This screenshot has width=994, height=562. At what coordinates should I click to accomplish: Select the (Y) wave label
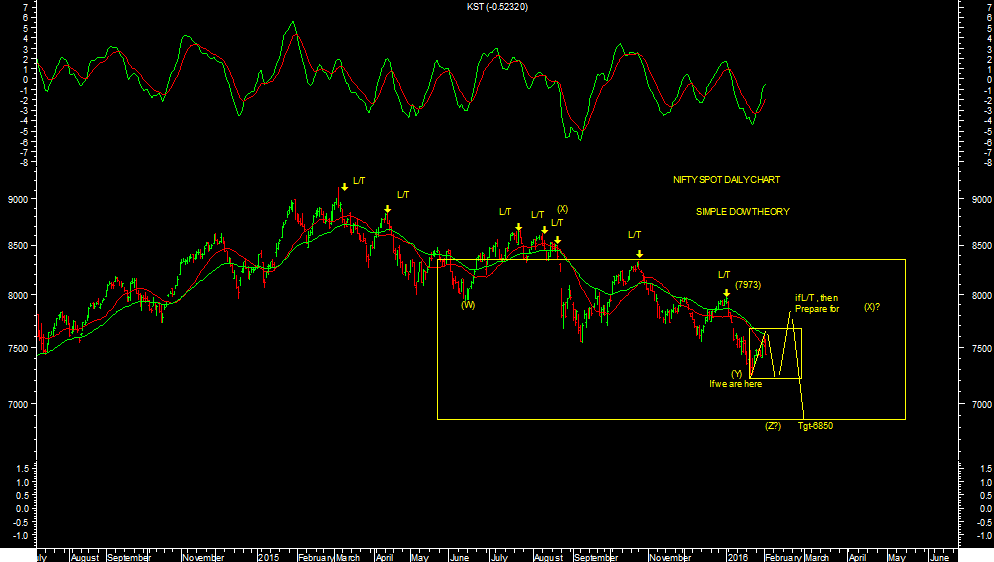[736, 373]
